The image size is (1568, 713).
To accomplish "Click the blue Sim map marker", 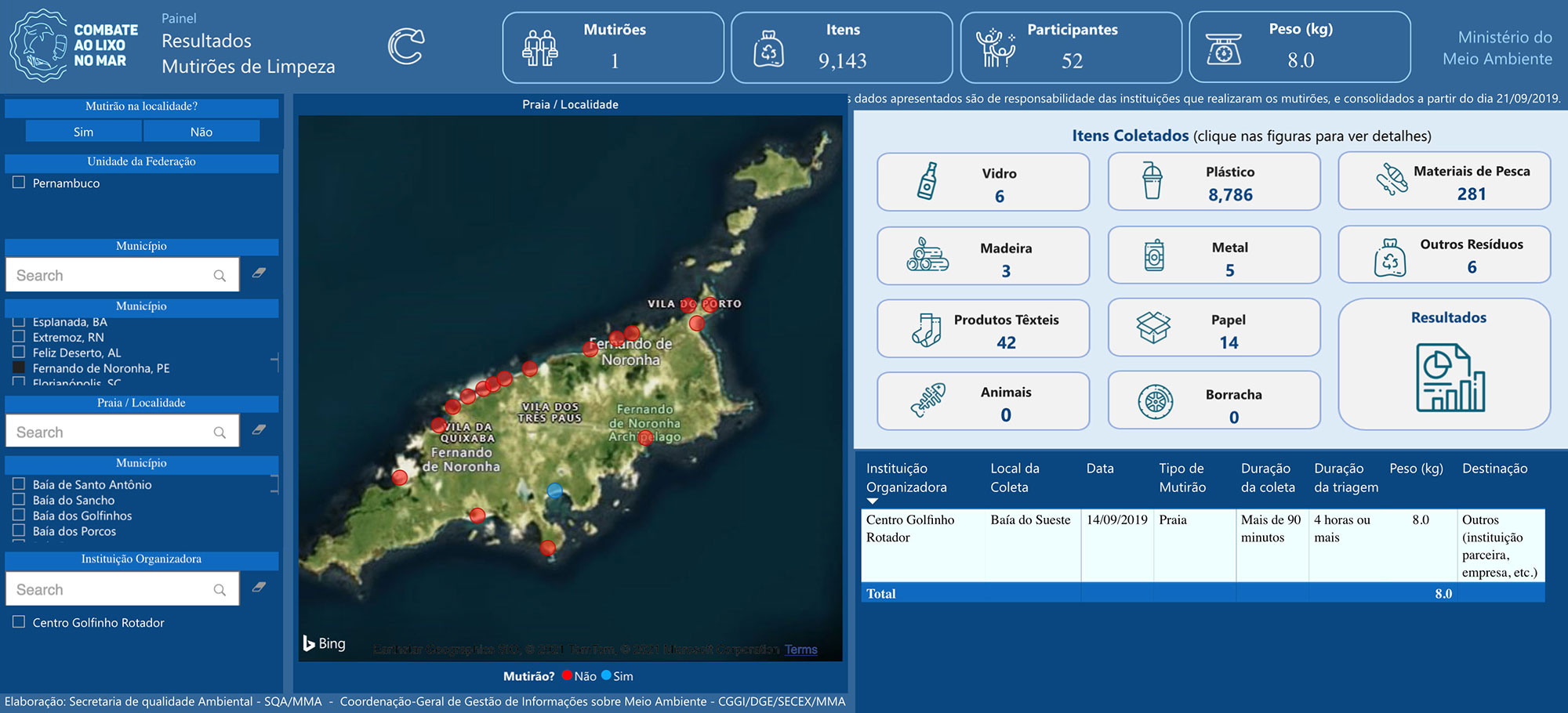I will tap(555, 490).
